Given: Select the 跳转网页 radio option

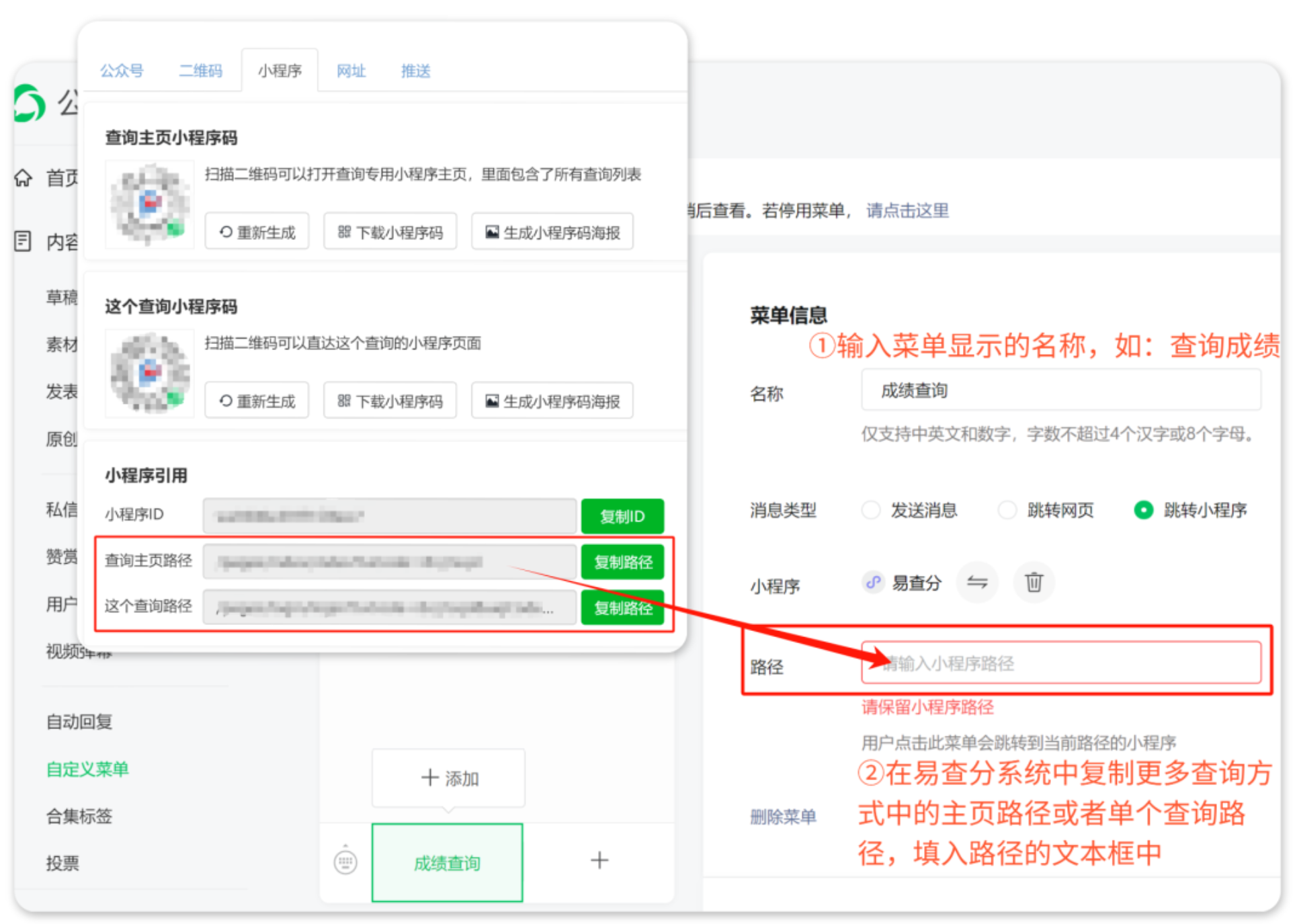Looking at the screenshot, I should (1007, 510).
